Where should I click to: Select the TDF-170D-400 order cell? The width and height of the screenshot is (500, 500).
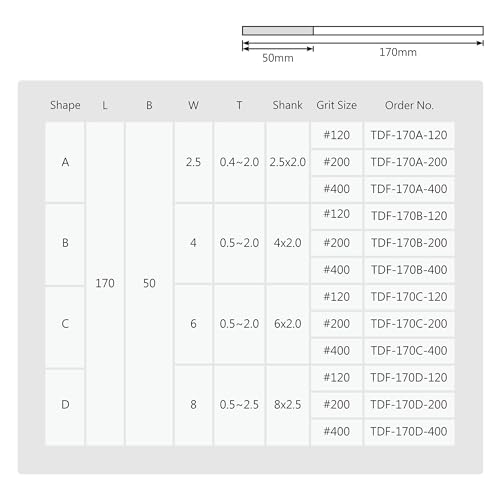[409, 431]
